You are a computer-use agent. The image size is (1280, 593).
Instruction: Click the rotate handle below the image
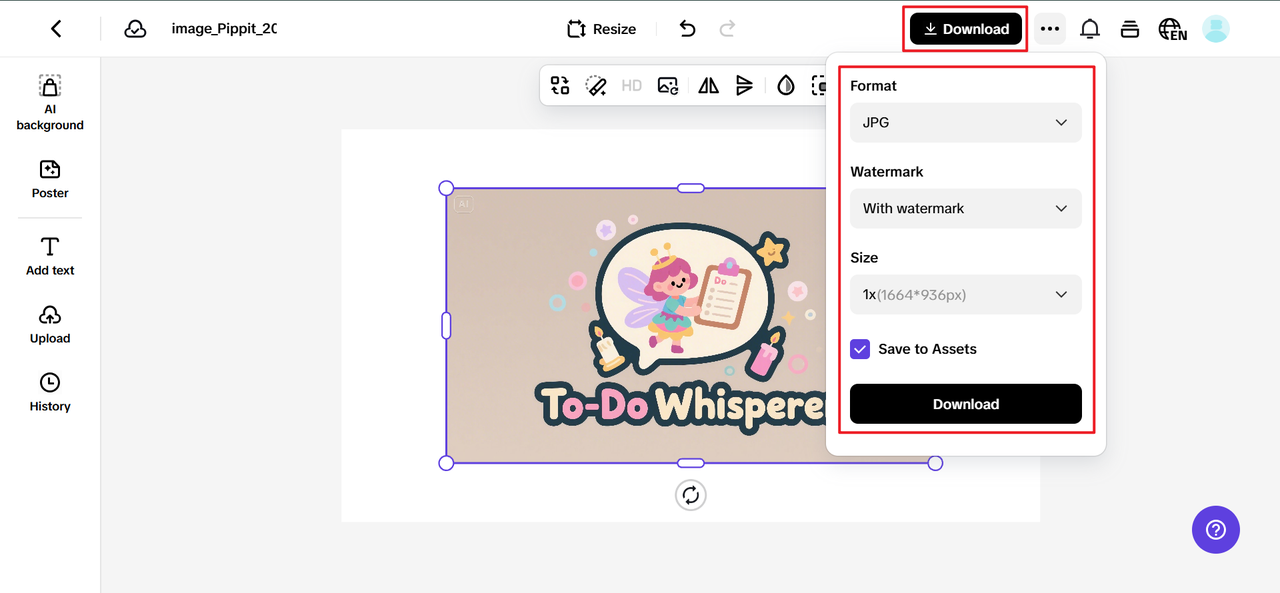click(x=690, y=495)
